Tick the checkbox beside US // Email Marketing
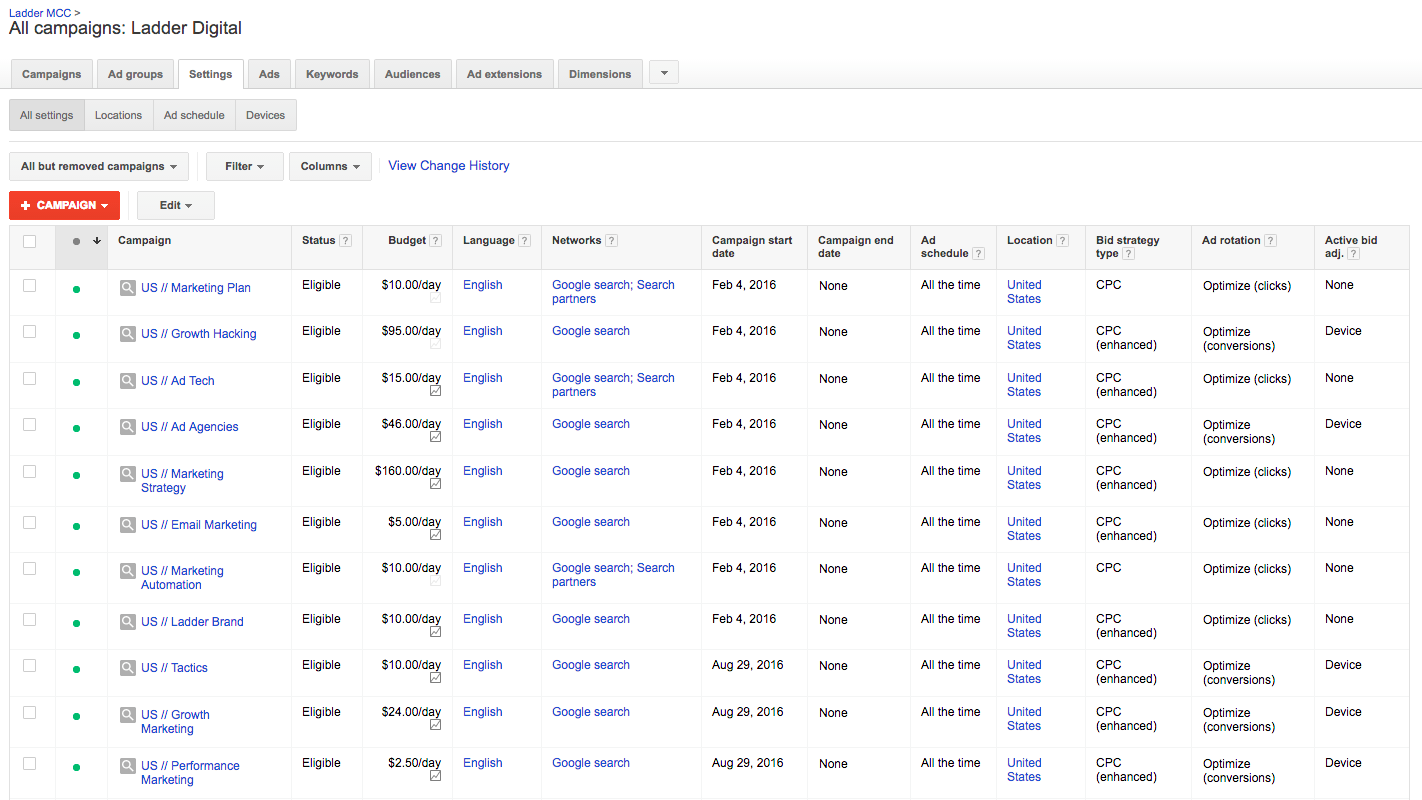The height and width of the screenshot is (800, 1422). pos(30,522)
